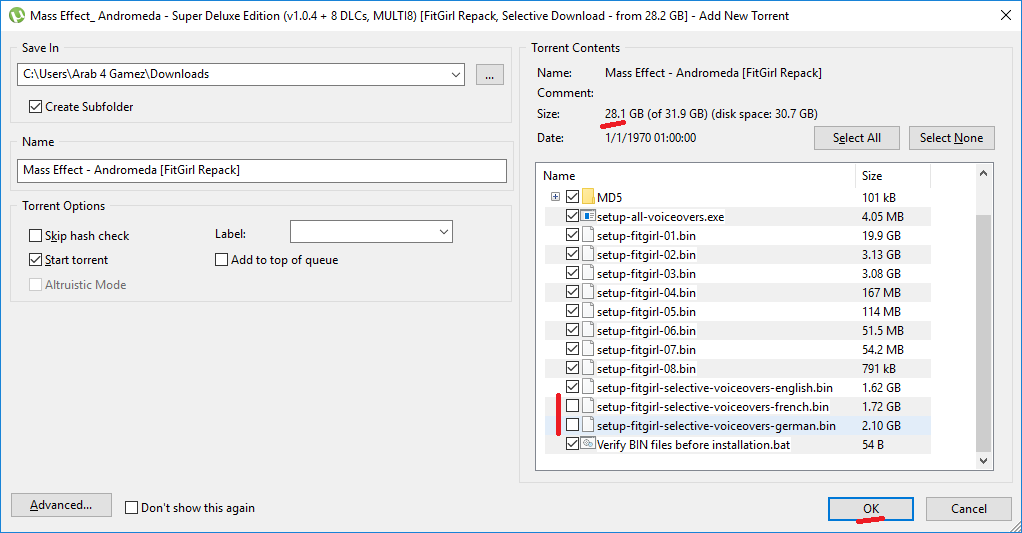Click scrollbar down arrow in file list
Screen dimensions: 1022x533
pyautogui.click(x=984, y=460)
